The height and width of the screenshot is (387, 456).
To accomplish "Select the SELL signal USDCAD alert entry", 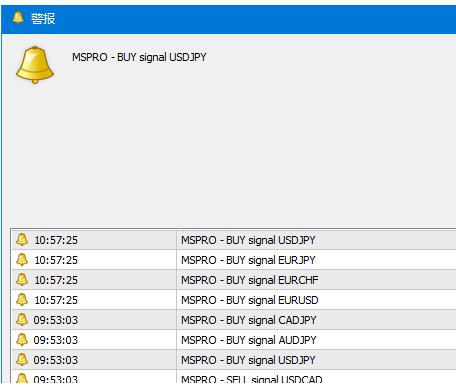I will point(234,377).
